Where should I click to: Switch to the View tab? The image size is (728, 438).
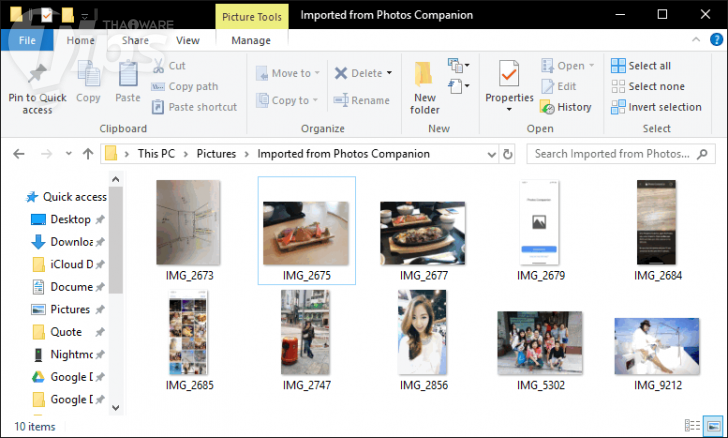tap(188, 40)
